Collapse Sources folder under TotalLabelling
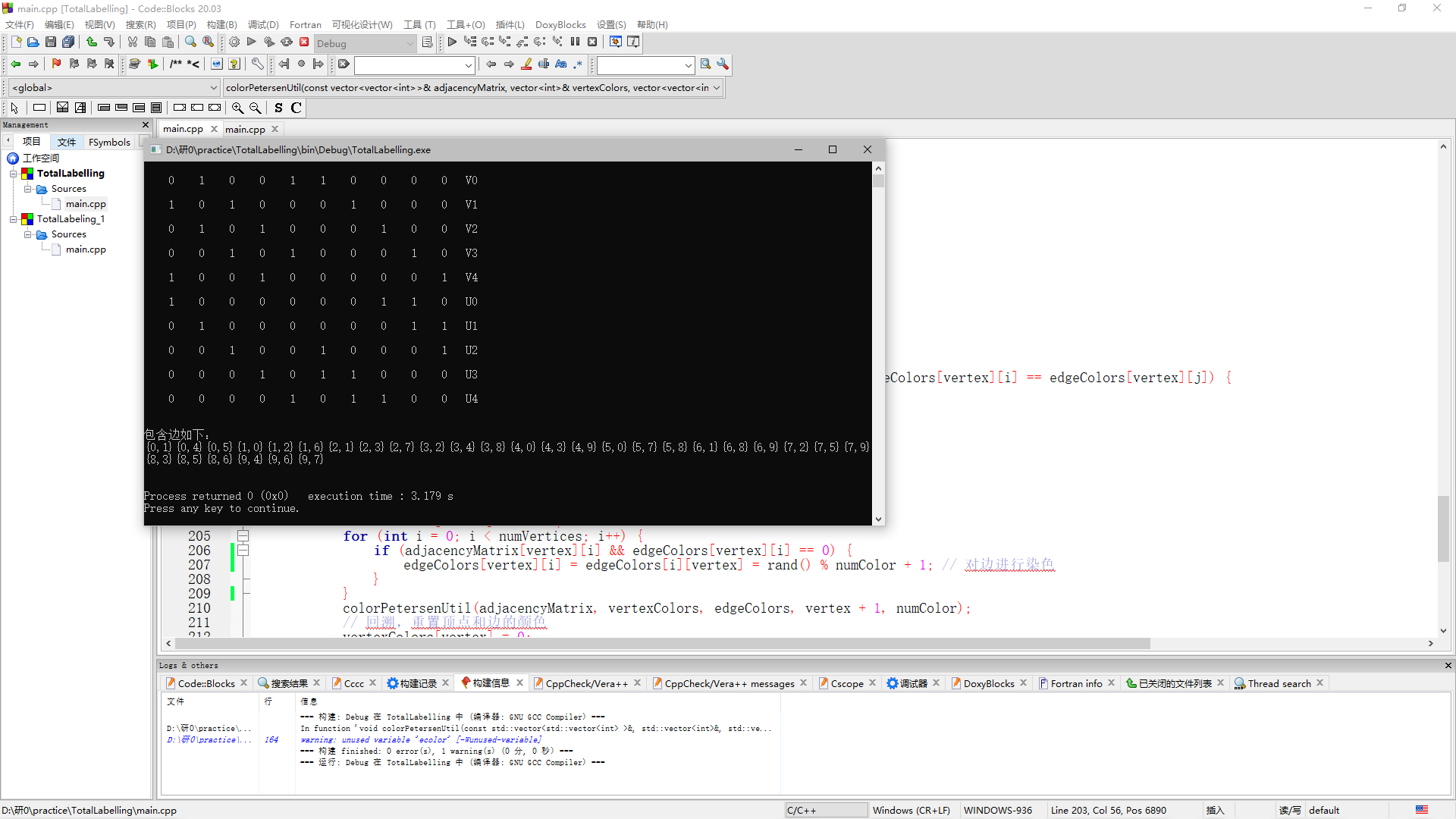Viewport: 1456px width, 819px height. pos(27,189)
